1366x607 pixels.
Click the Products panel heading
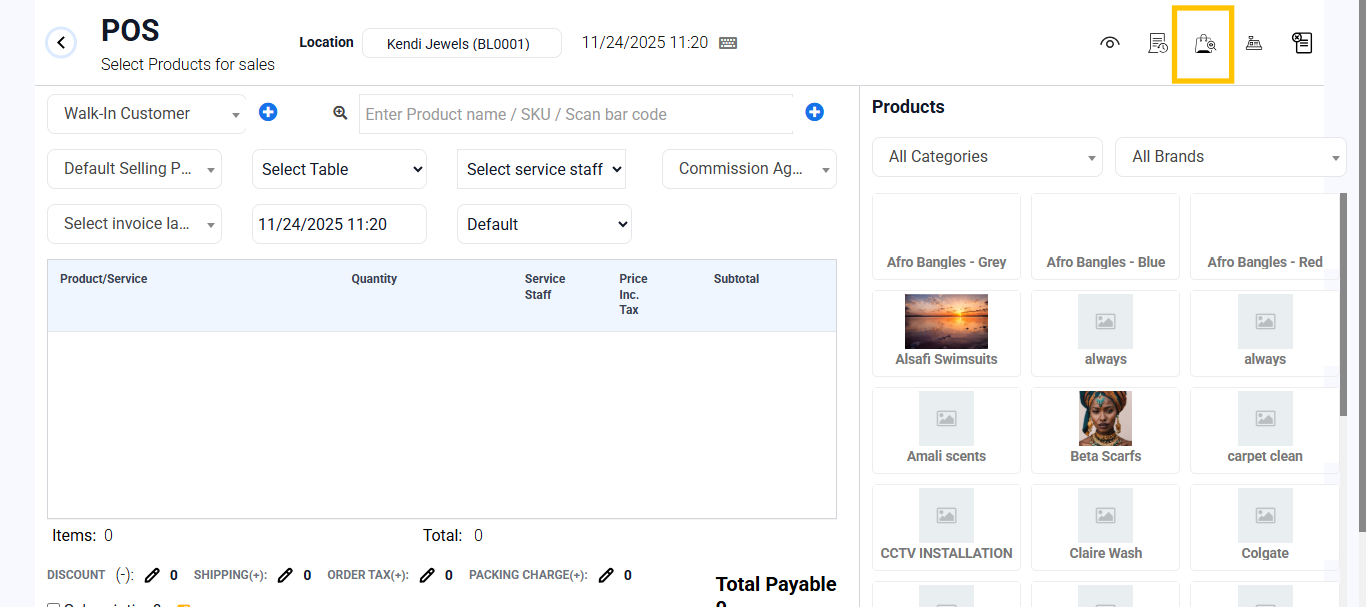pos(908,107)
